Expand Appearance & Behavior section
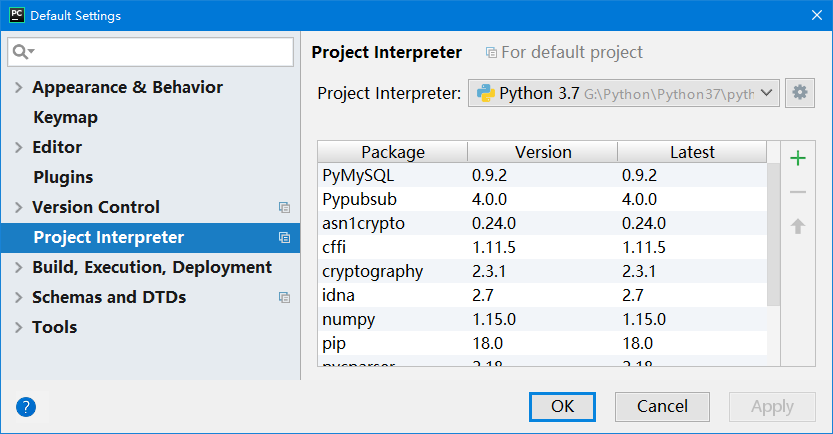 (19, 87)
